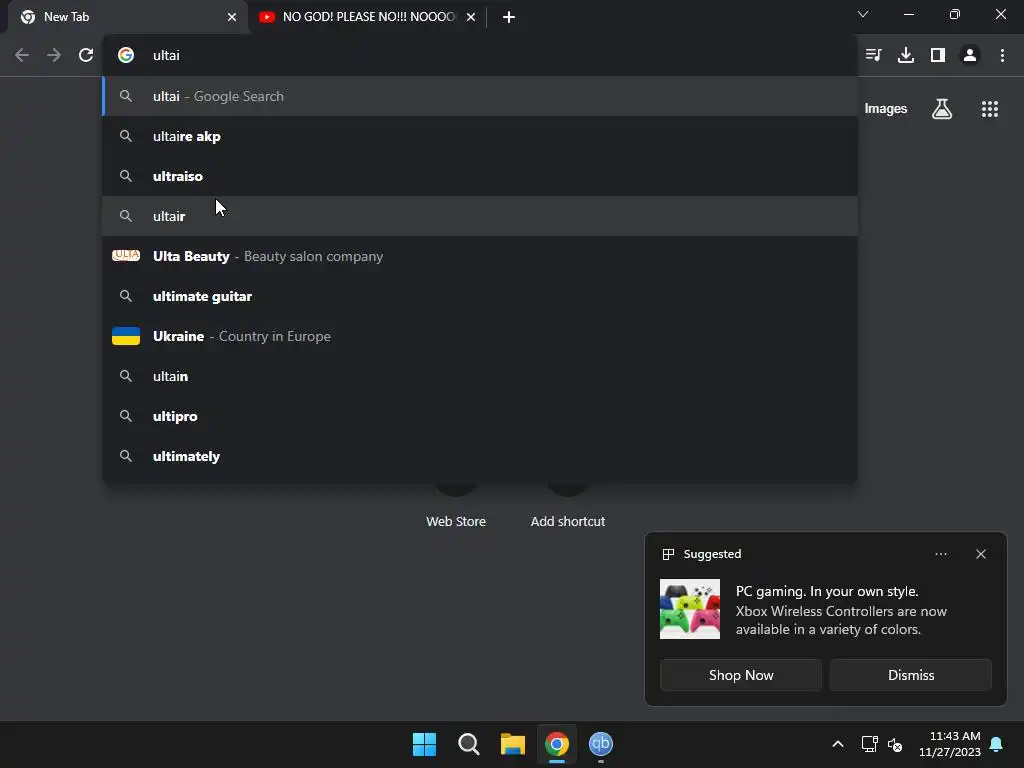This screenshot has width=1024, height=768.
Task: Click the Chrome taskbar icon
Action: (x=556, y=744)
